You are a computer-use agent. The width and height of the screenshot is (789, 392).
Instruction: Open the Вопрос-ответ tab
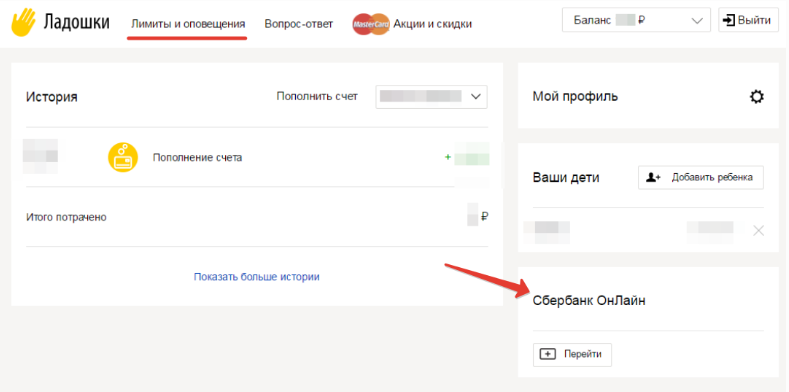coord(299,24)
